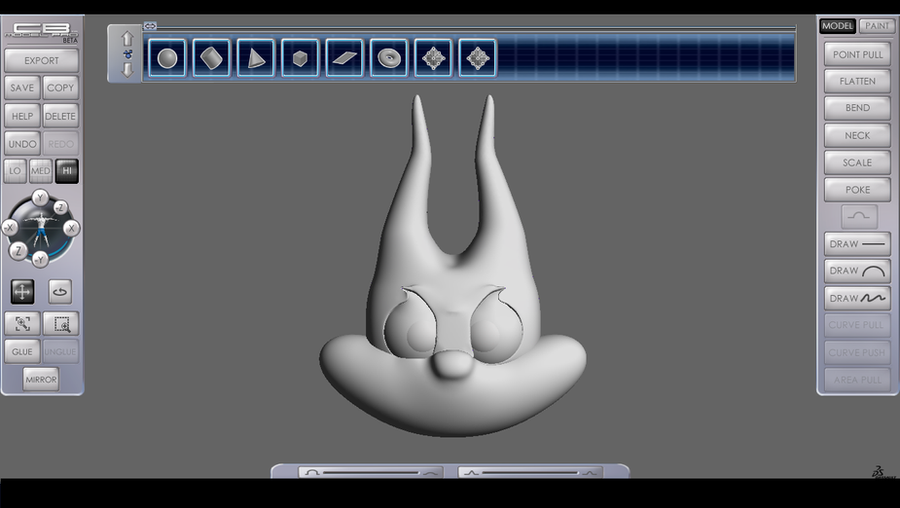Set mesh resolution to LO
This screenshot has width=900, height=508.
[15, 171]
